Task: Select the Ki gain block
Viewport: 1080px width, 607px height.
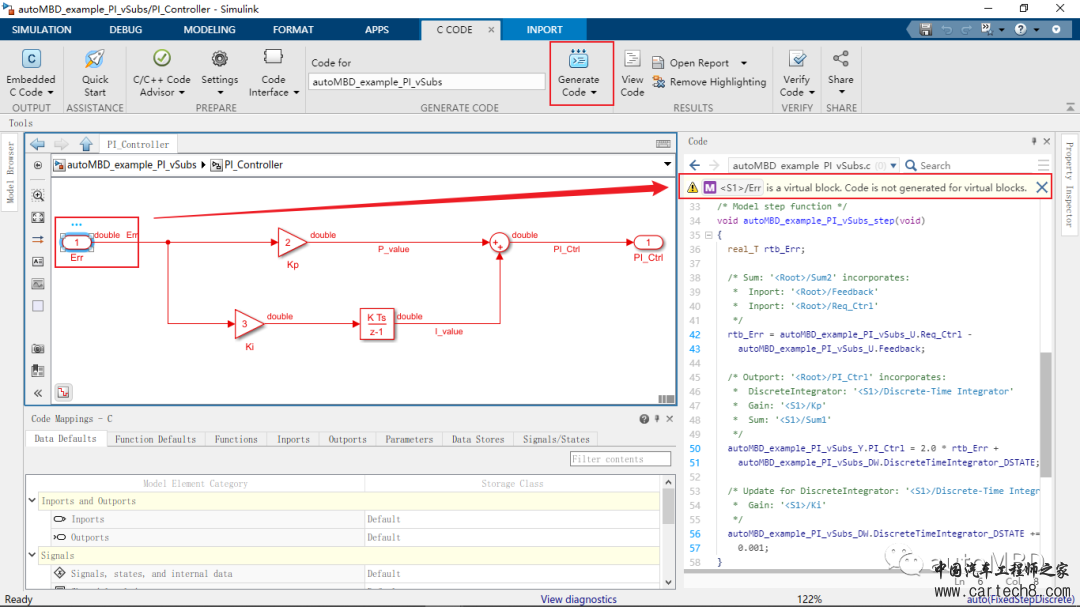Action: coord(248,324)
